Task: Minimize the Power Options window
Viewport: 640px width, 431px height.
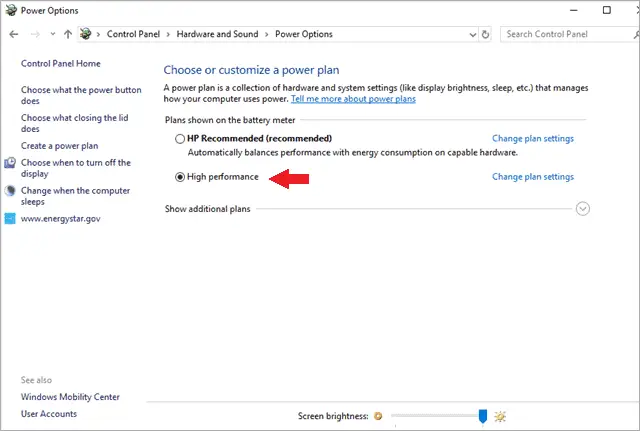Action: pos(574,10)
